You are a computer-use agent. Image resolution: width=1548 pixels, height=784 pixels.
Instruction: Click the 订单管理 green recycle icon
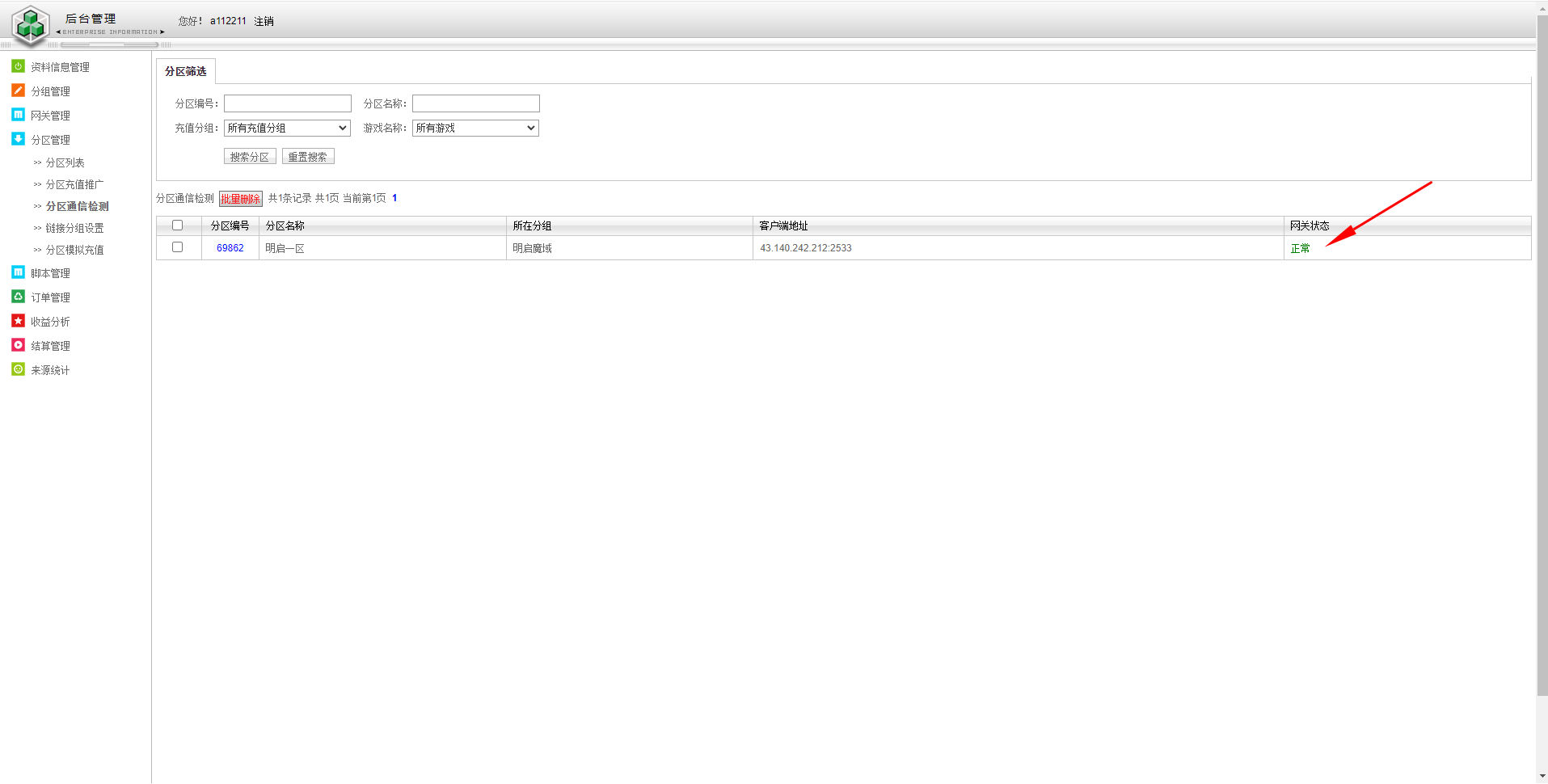pyautogui.click(x=18, y=297)
